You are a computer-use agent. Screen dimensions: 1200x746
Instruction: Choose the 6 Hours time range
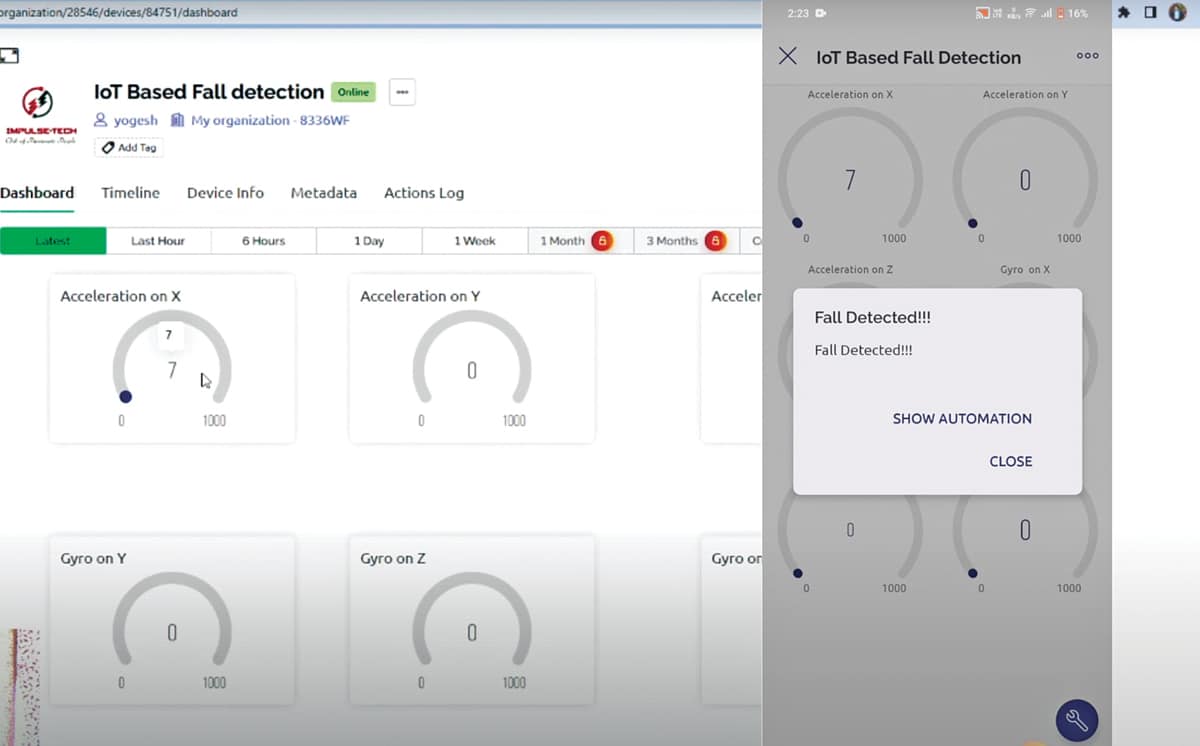point(263,241)
